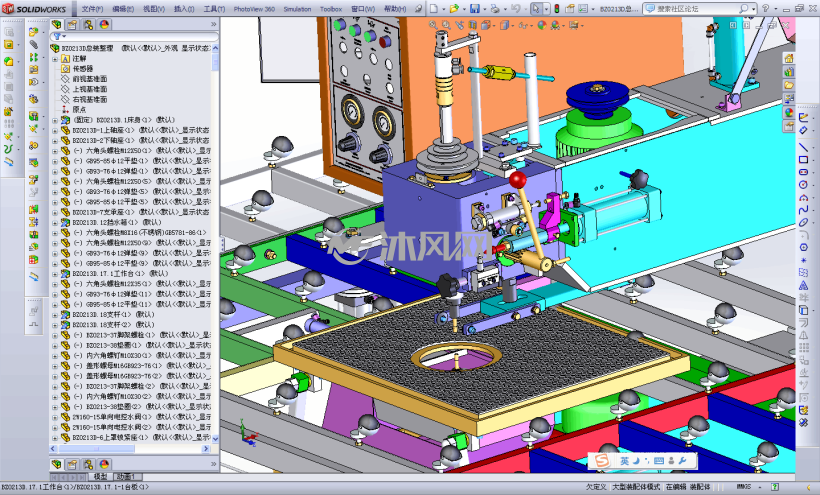Select 传感器 in the feature tree
The height and width of the screenshot is (495, 820).
point(82,68)
